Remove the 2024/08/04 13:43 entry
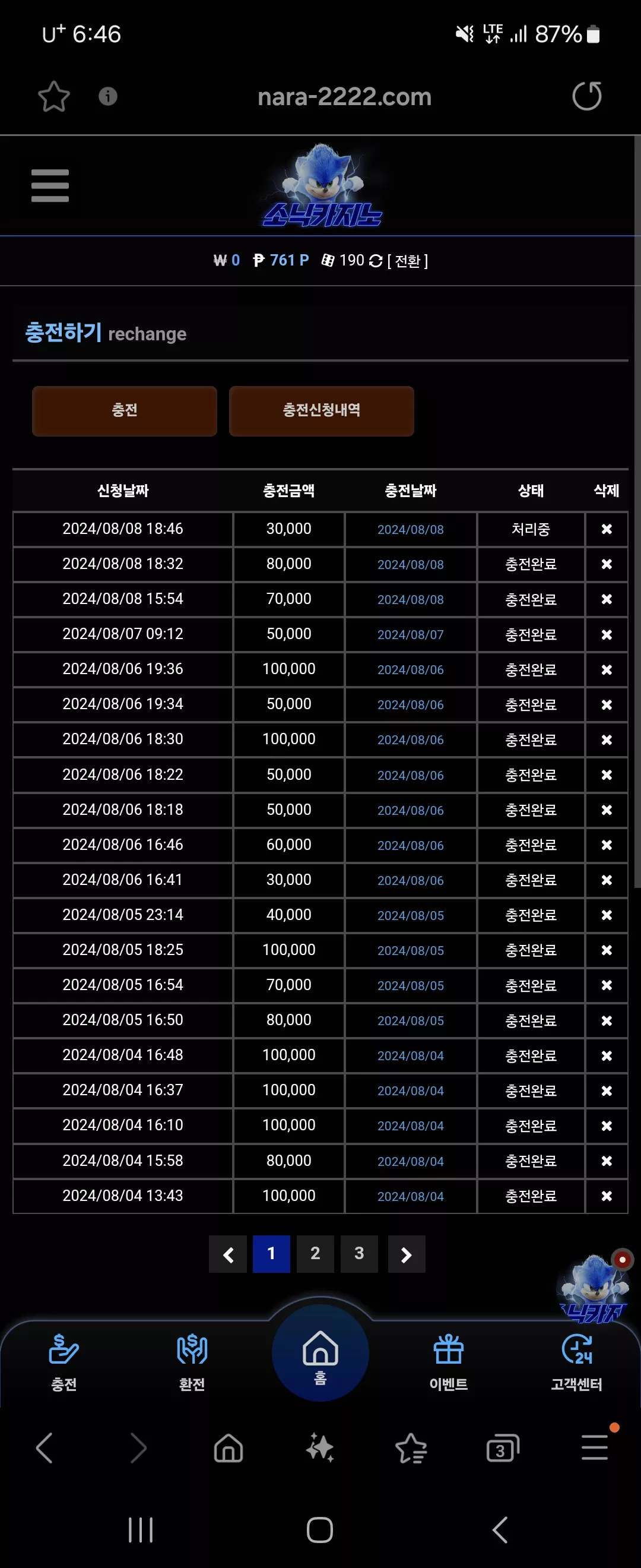The width and height of the screenshot is (641, 1568). coord(607,1196)
